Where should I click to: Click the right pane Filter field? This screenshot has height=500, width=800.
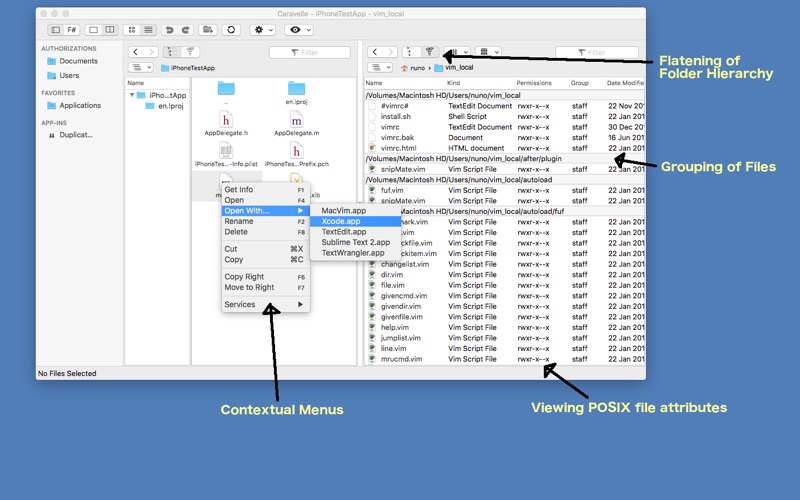click(596, 52)
